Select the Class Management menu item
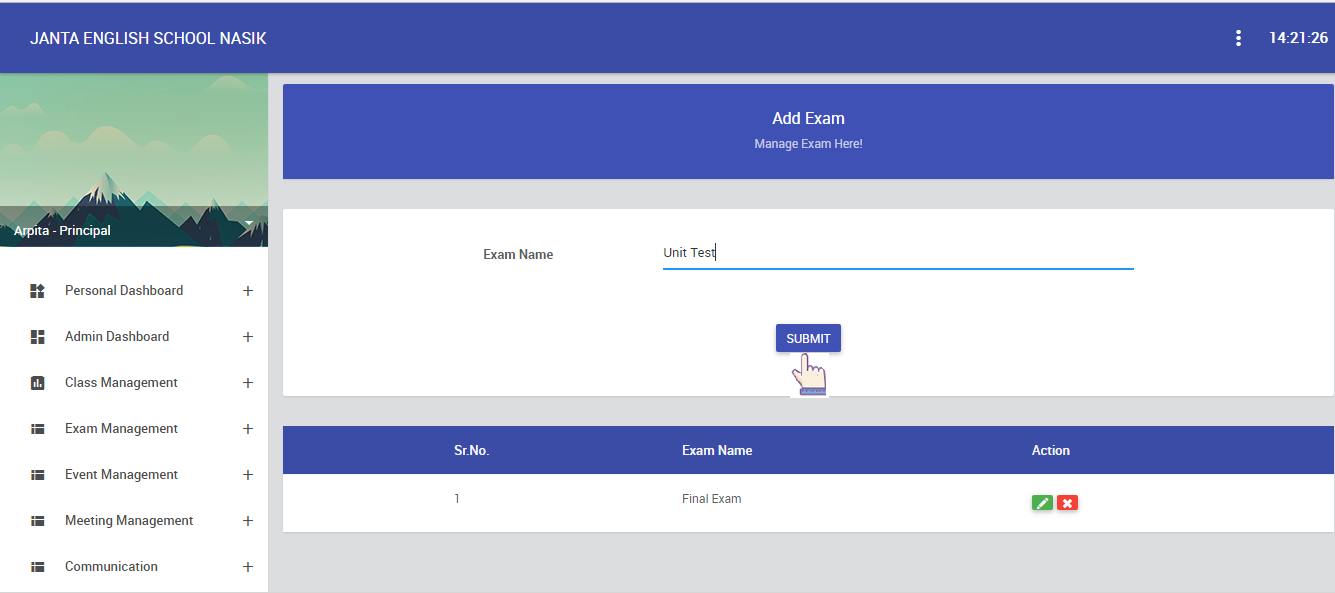Screen dimensions: 1335x593 [121, 383]
